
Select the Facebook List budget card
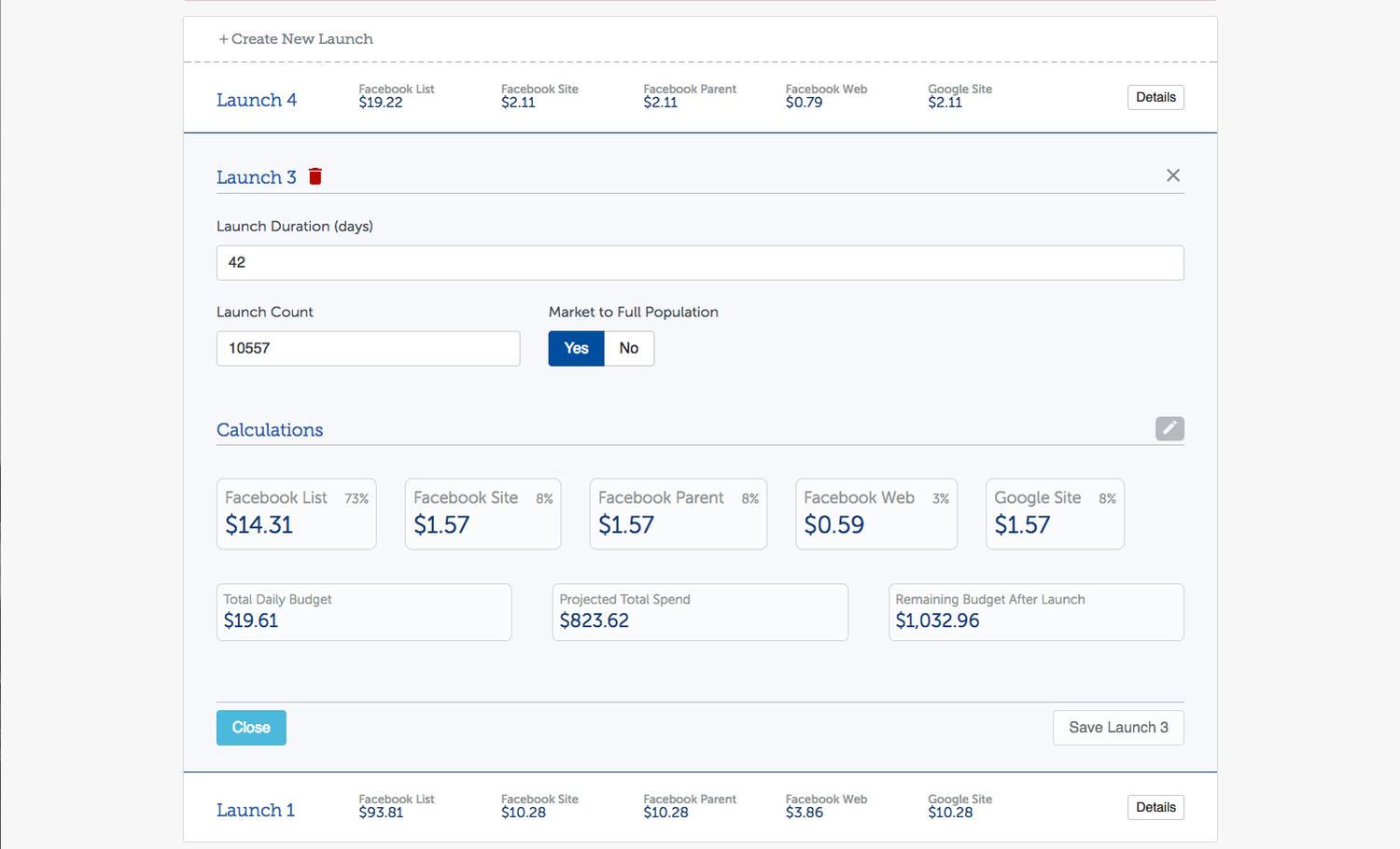click(x=296, y=514)
